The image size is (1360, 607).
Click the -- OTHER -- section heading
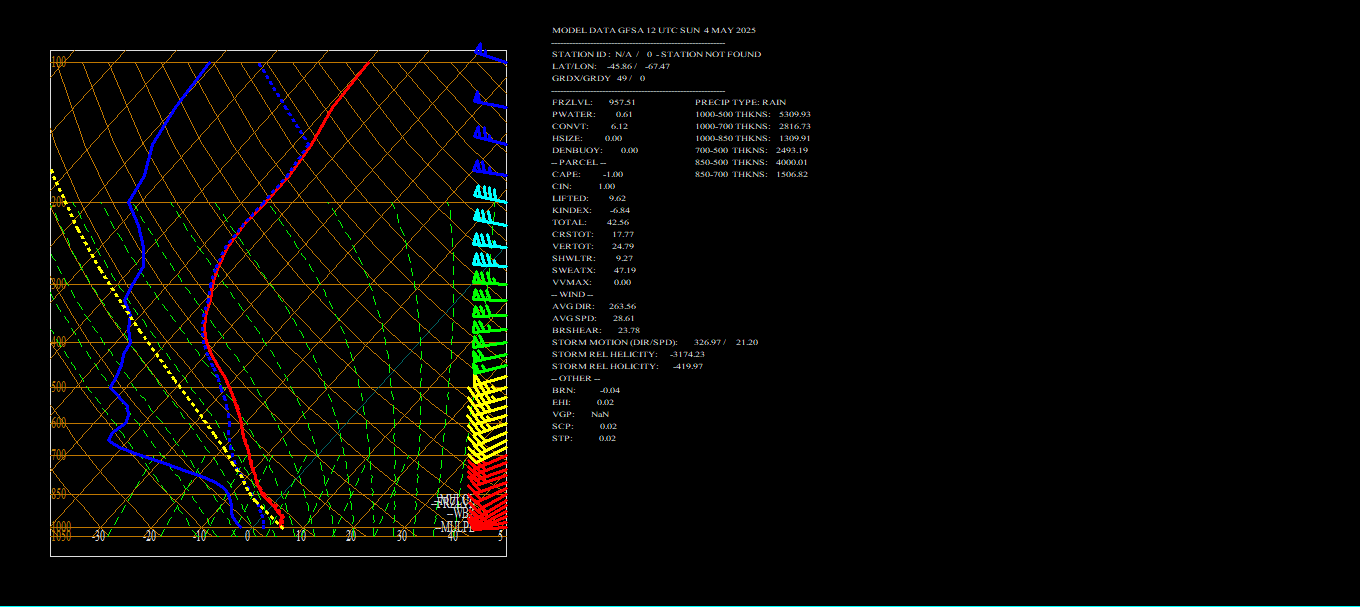click(x=575, y=378)
